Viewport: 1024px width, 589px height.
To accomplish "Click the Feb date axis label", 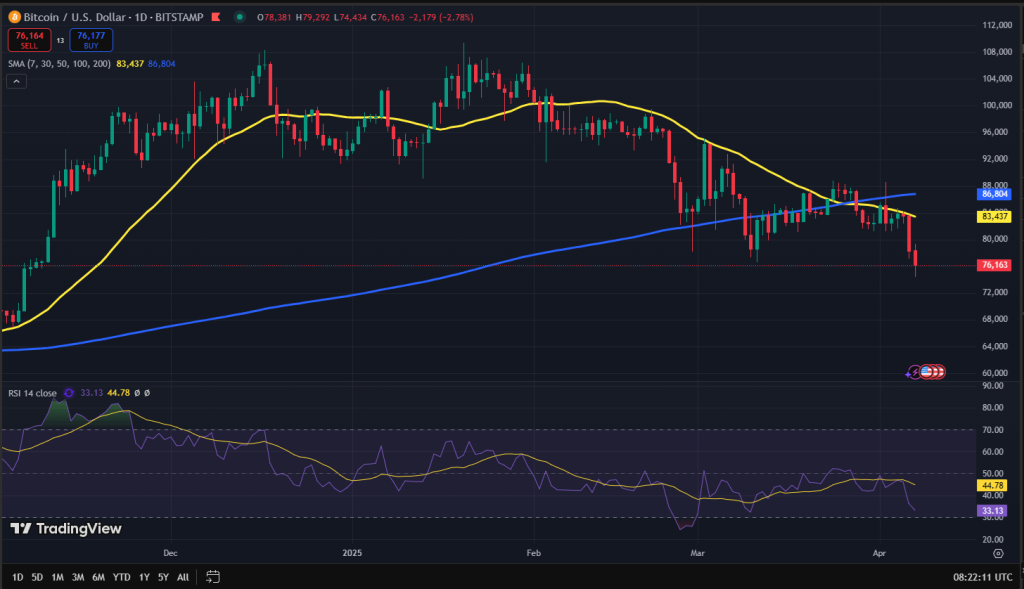I will point(534,553).
